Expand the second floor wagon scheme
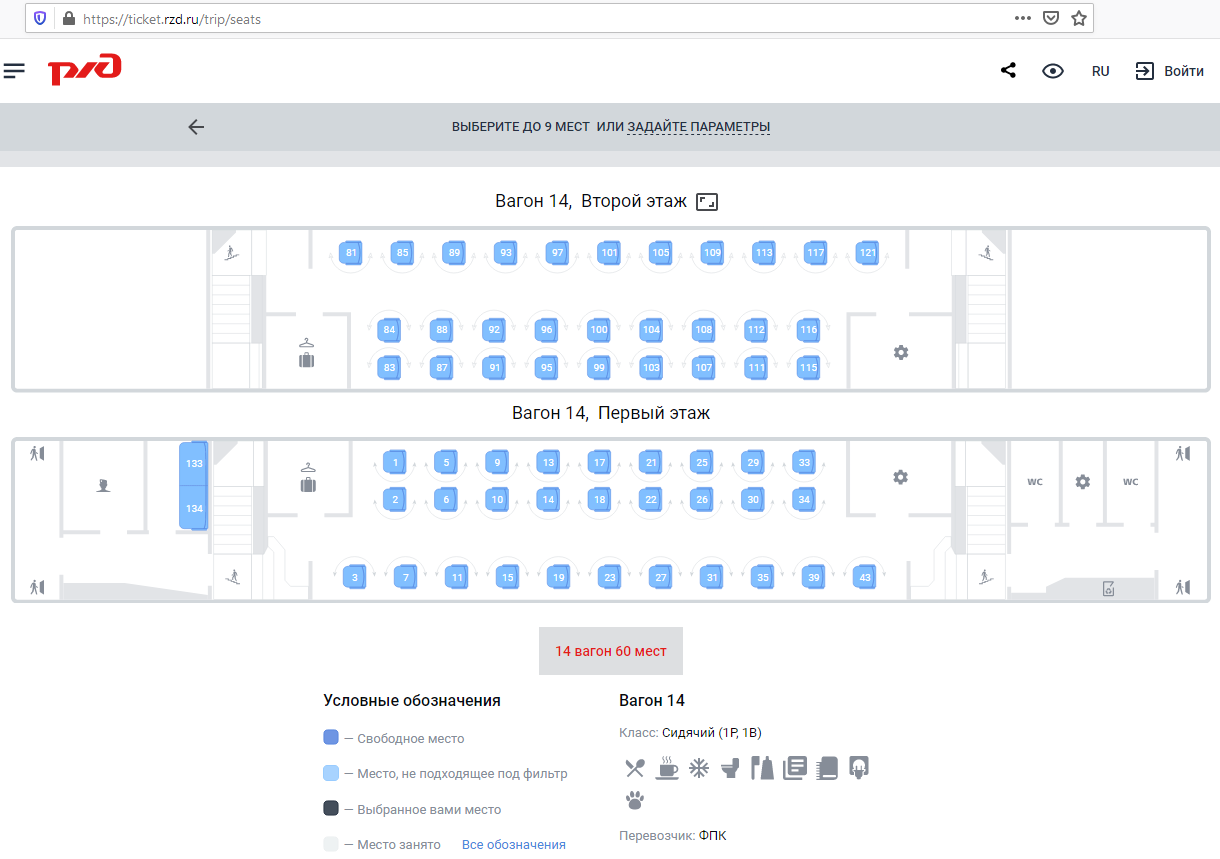 point(707,202)
